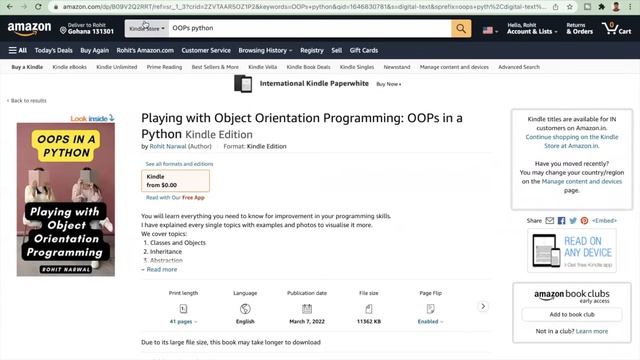The image size is (640, 360).
Task: Share the book on Facebook
Action: (561, 220)
